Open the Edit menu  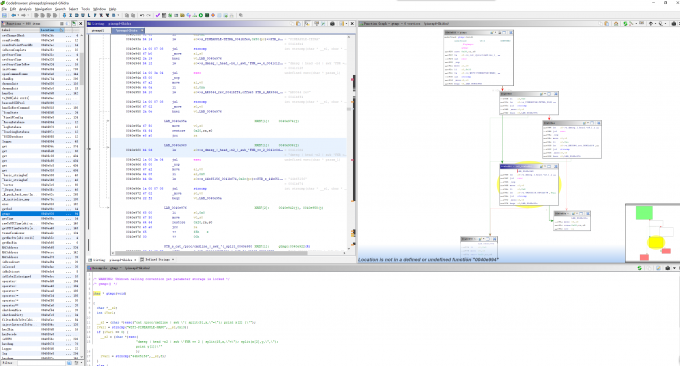pos(13,9)
